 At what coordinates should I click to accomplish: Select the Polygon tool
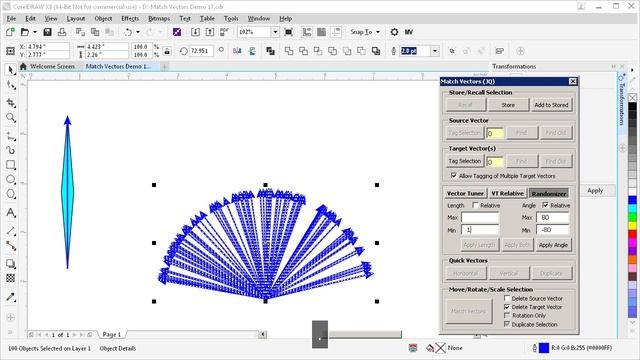11,194
